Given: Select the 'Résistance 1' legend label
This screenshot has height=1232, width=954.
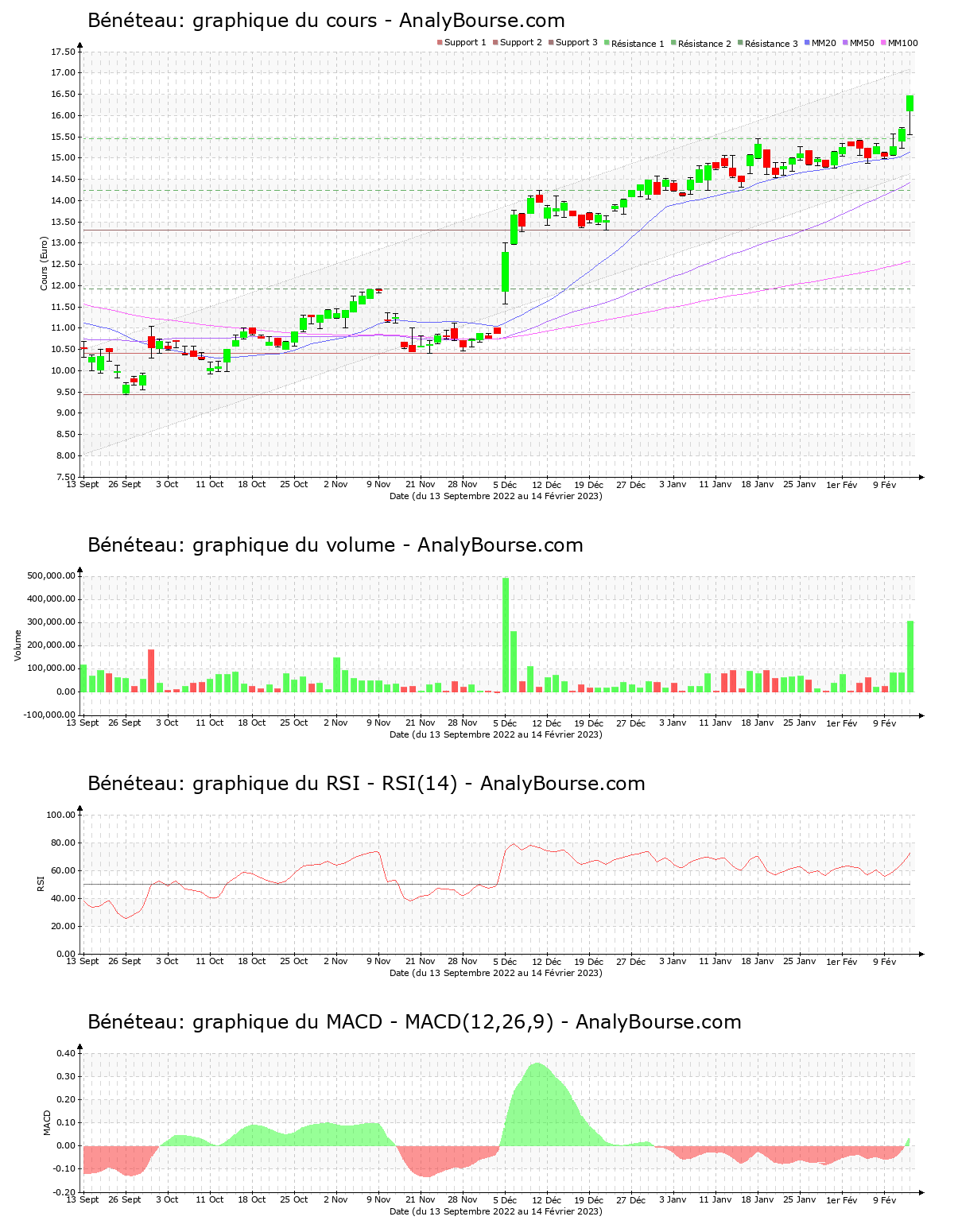Looking at the screenshot, I should [638, 44].
